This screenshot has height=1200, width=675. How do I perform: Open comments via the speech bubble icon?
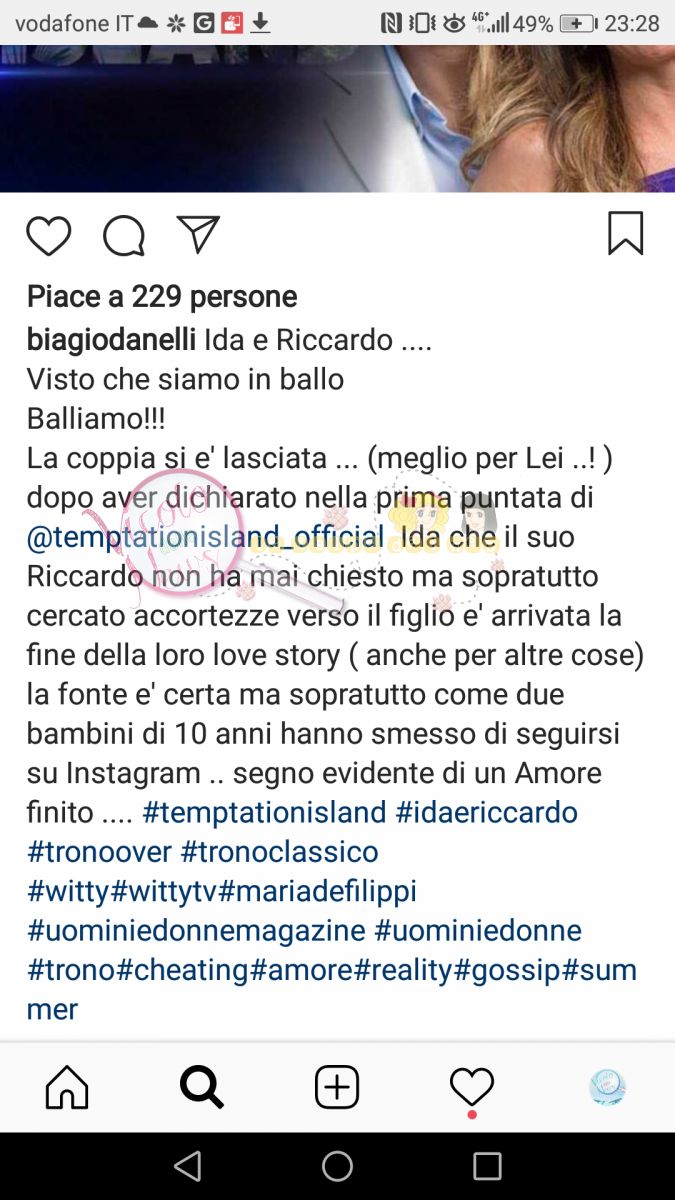124,236
